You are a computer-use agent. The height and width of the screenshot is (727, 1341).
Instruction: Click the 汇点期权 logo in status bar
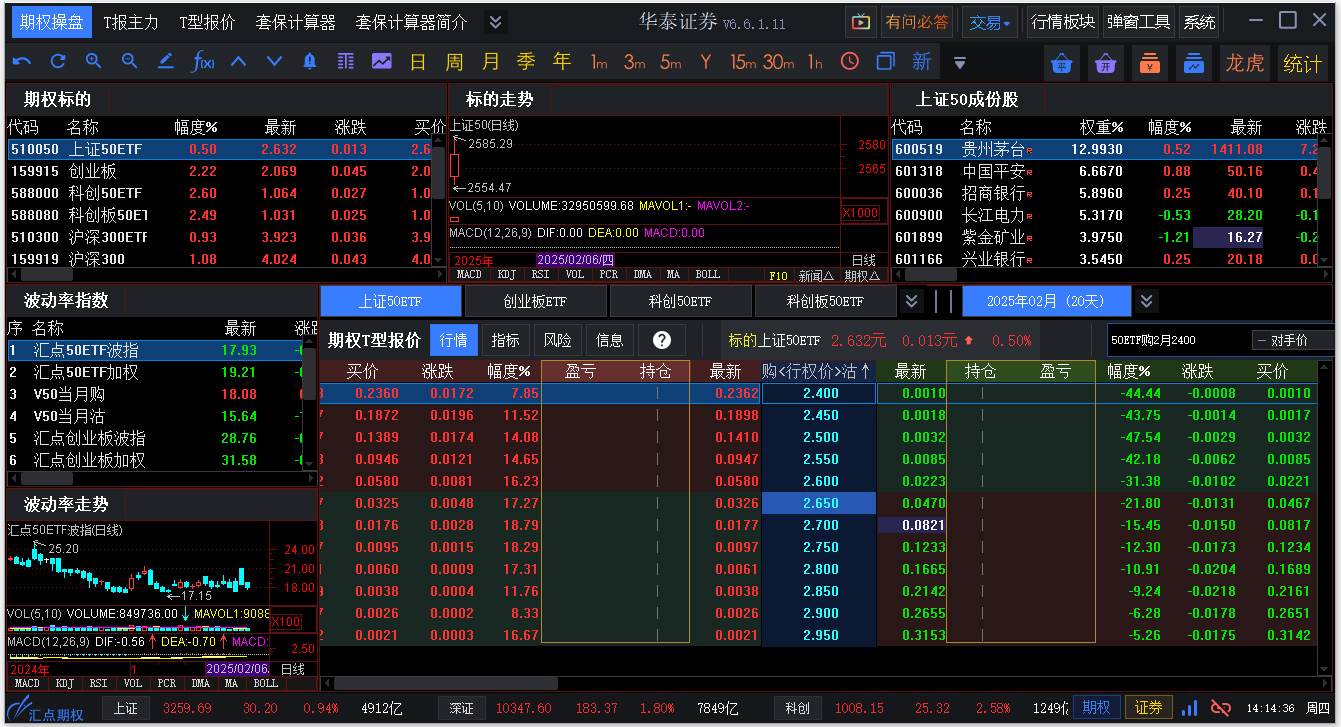click(x=48, y=708)
